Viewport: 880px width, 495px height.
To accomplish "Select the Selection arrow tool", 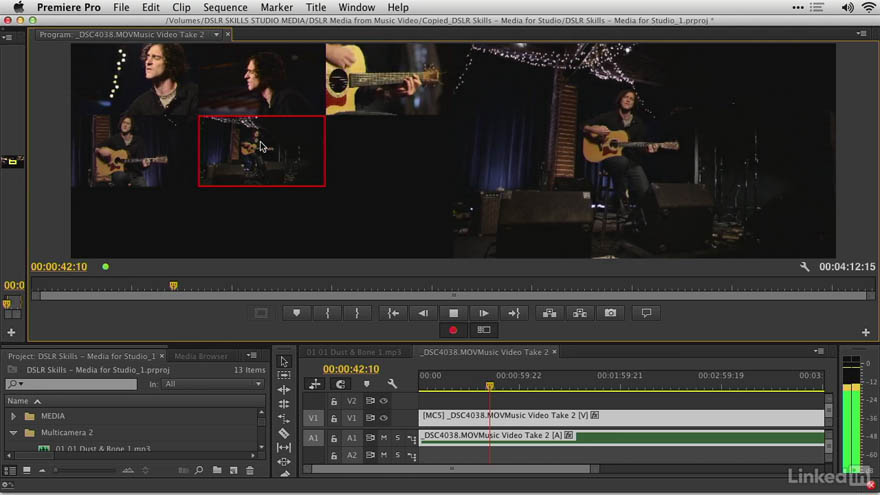I will coord(284,362).
